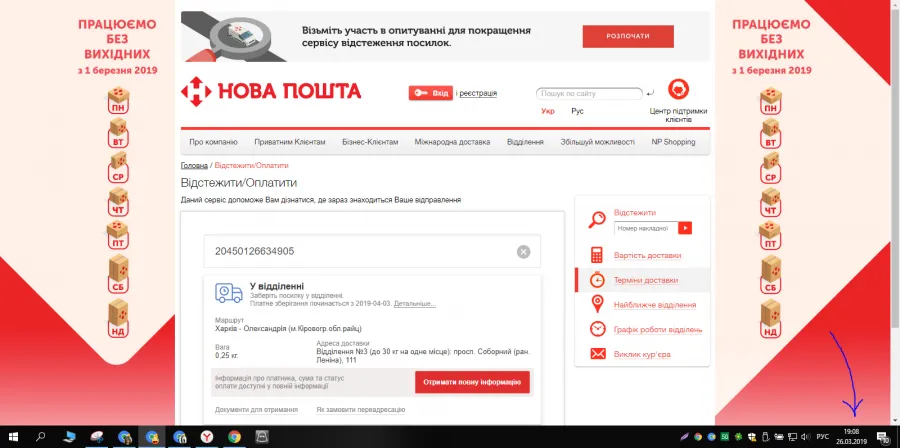The height and width of the screenshot is (448, 900).
Task: Open the Action Center notifications icon
Action: click(883, 437)
